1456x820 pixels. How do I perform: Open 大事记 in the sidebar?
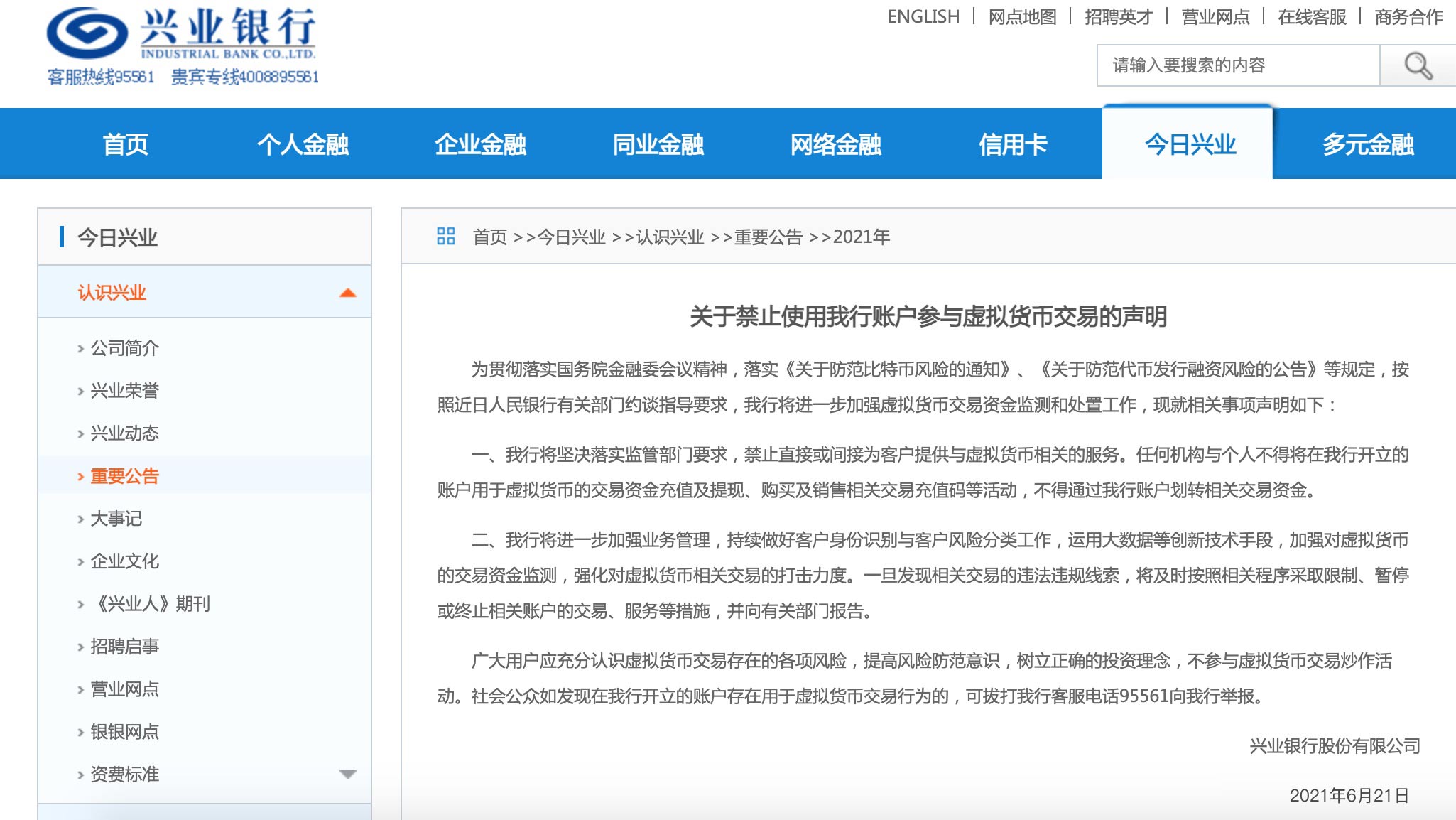pos(116,519)
